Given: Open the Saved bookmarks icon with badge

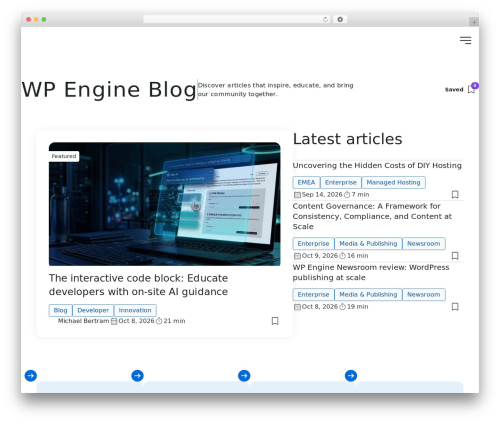Looking at the screenshot, I should point(472,88).
